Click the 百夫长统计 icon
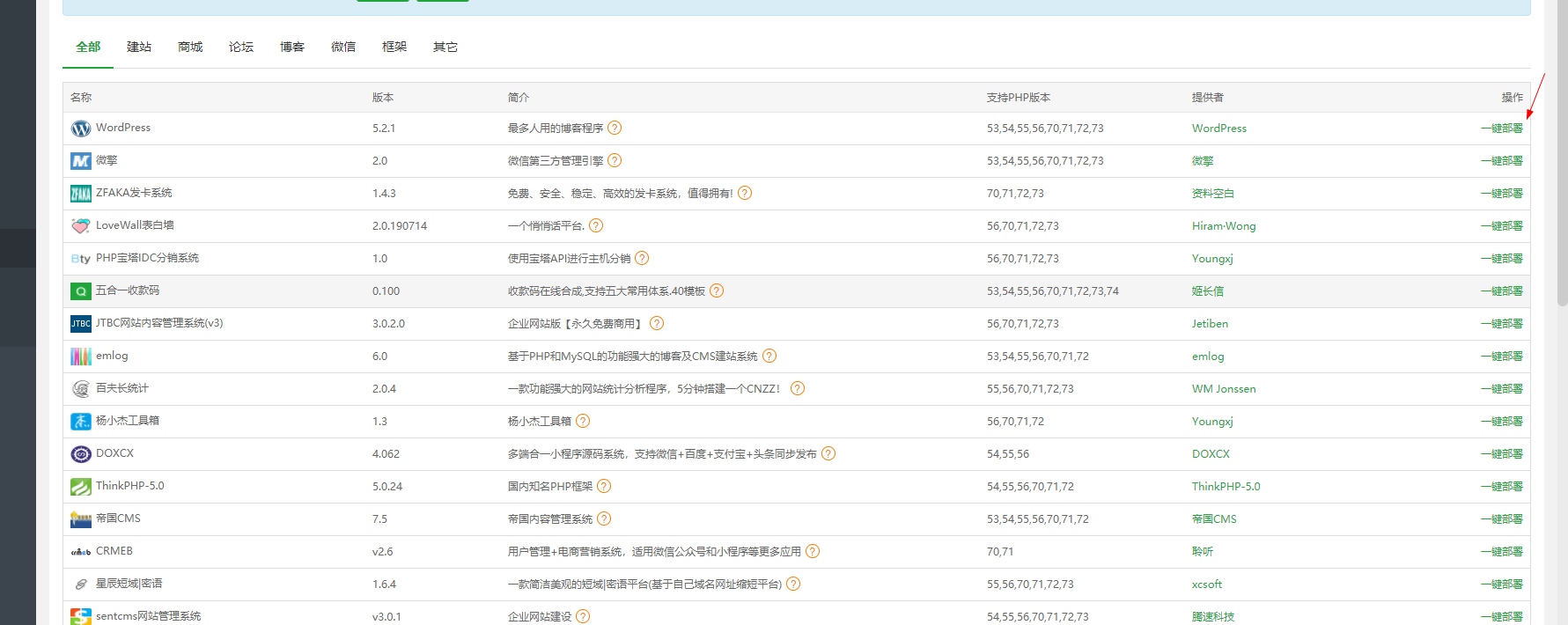Image resolution: width=1568 pixels, height=625 pixels. [x=81, y=389]
